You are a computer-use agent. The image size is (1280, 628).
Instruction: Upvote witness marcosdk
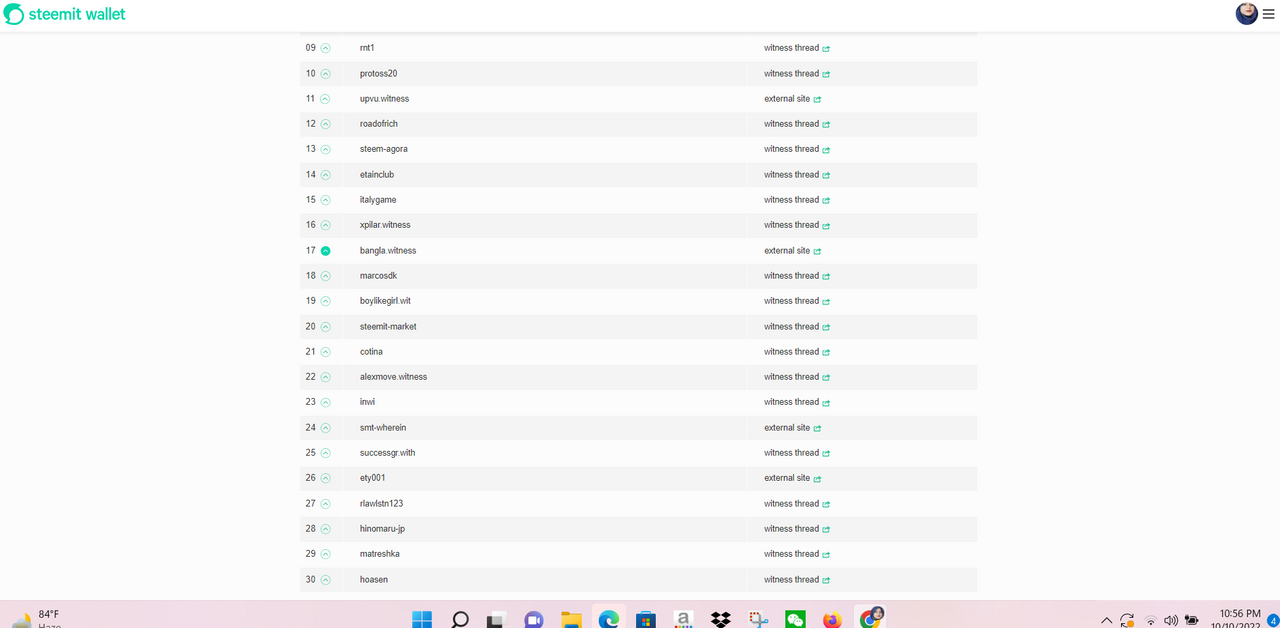click(325, 276)
